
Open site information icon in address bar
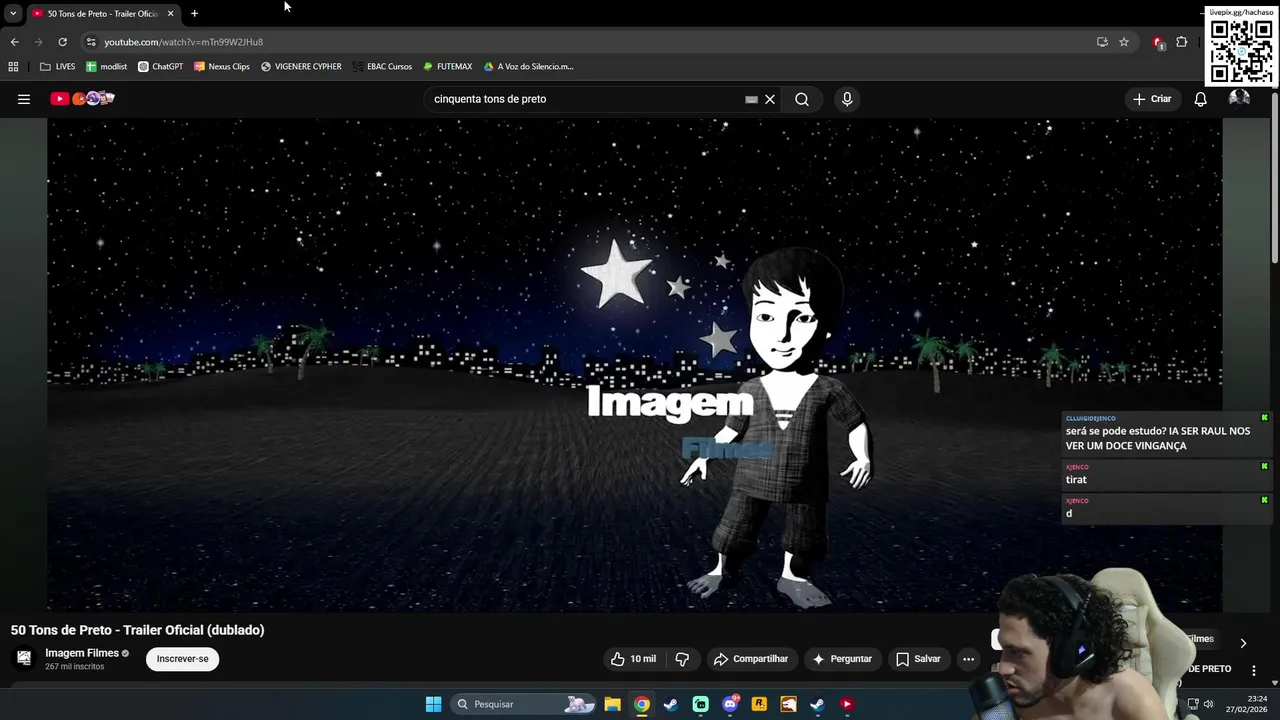click(91, 42)
